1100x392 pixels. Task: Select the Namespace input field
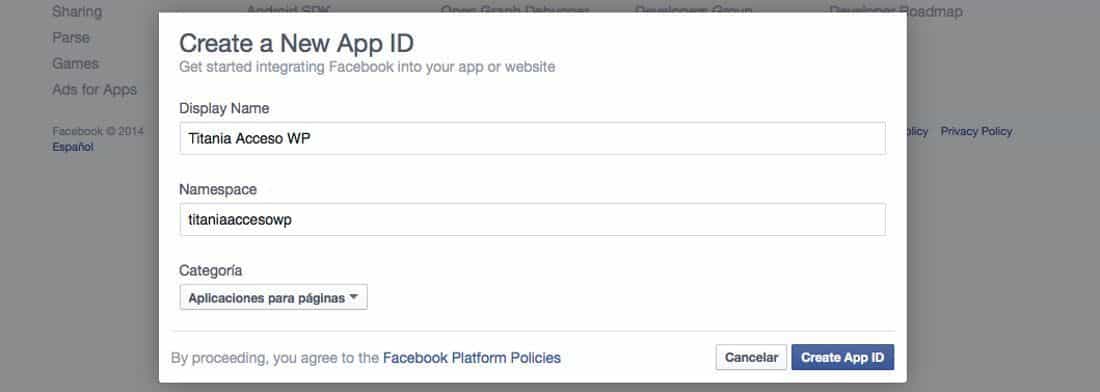coord(532,219)
